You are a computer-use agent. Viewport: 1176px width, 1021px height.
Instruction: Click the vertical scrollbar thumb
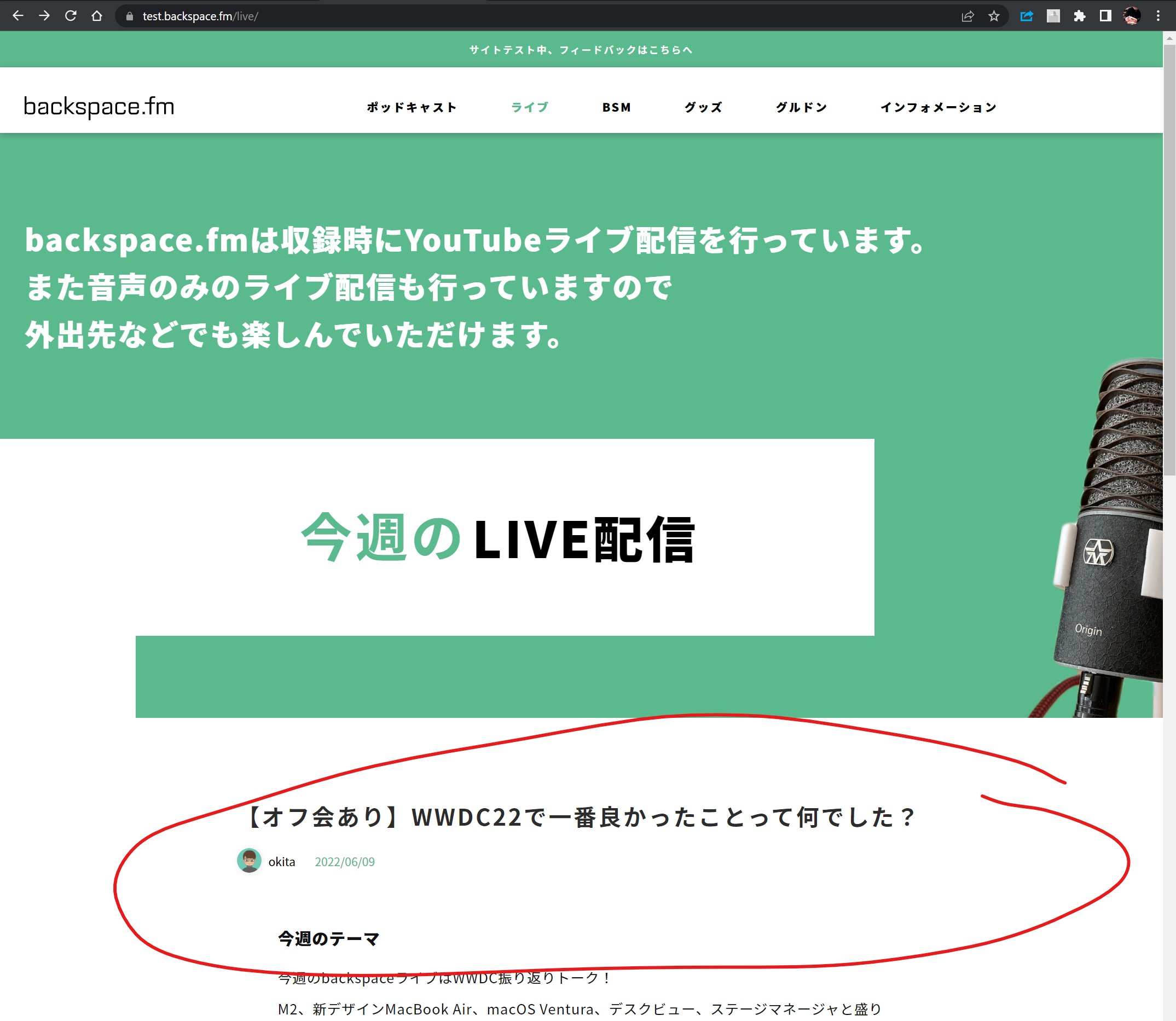[1169, 260]
